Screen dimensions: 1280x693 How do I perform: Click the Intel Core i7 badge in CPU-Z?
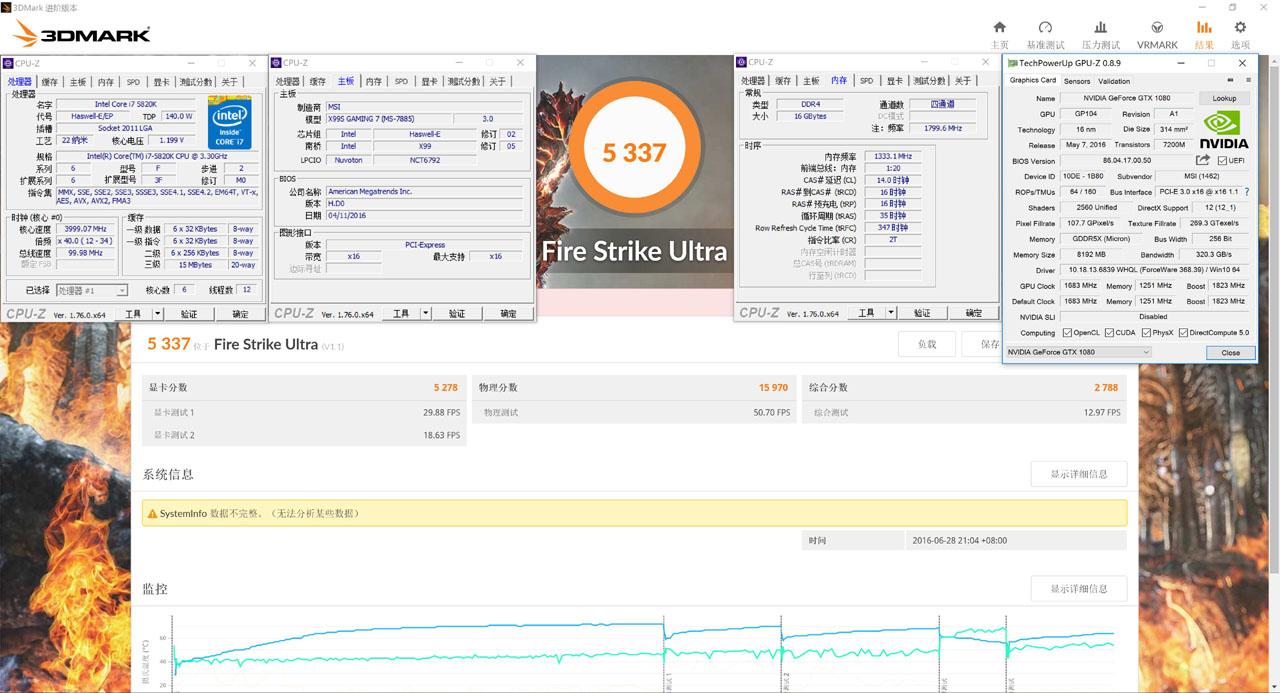point(229,121)
